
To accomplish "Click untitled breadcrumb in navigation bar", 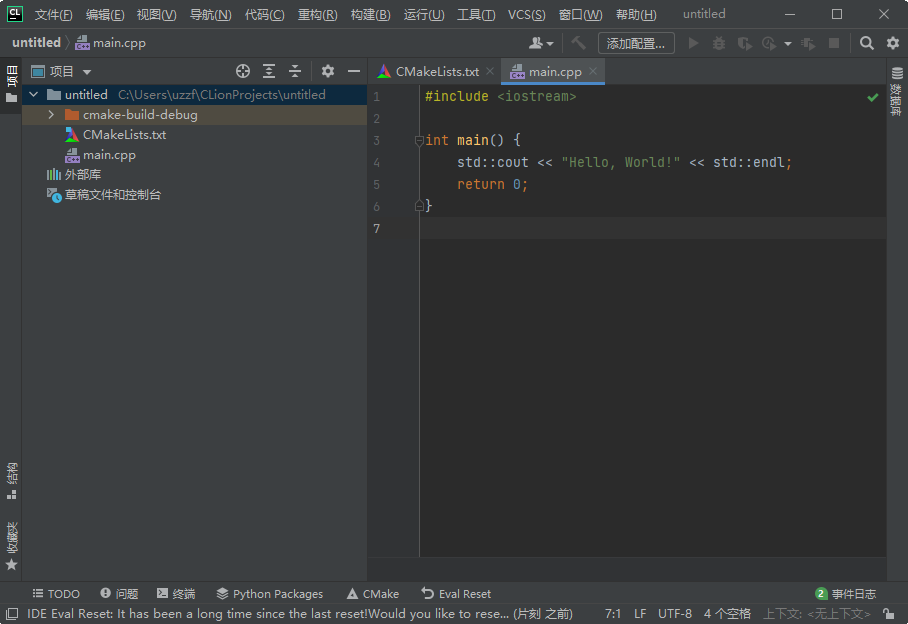I will tap(36, 43).
